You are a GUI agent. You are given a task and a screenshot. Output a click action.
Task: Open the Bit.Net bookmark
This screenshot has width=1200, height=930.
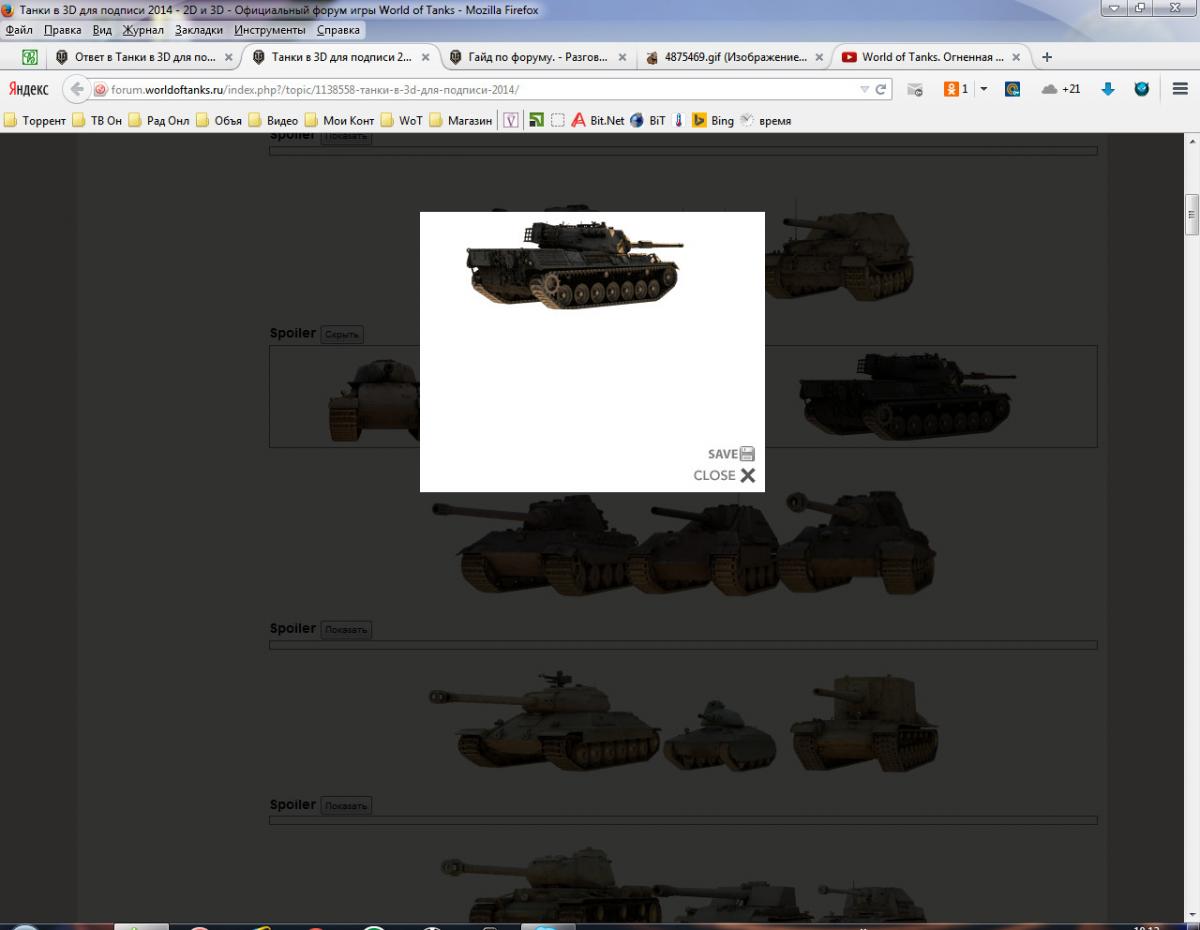[597, 120]
